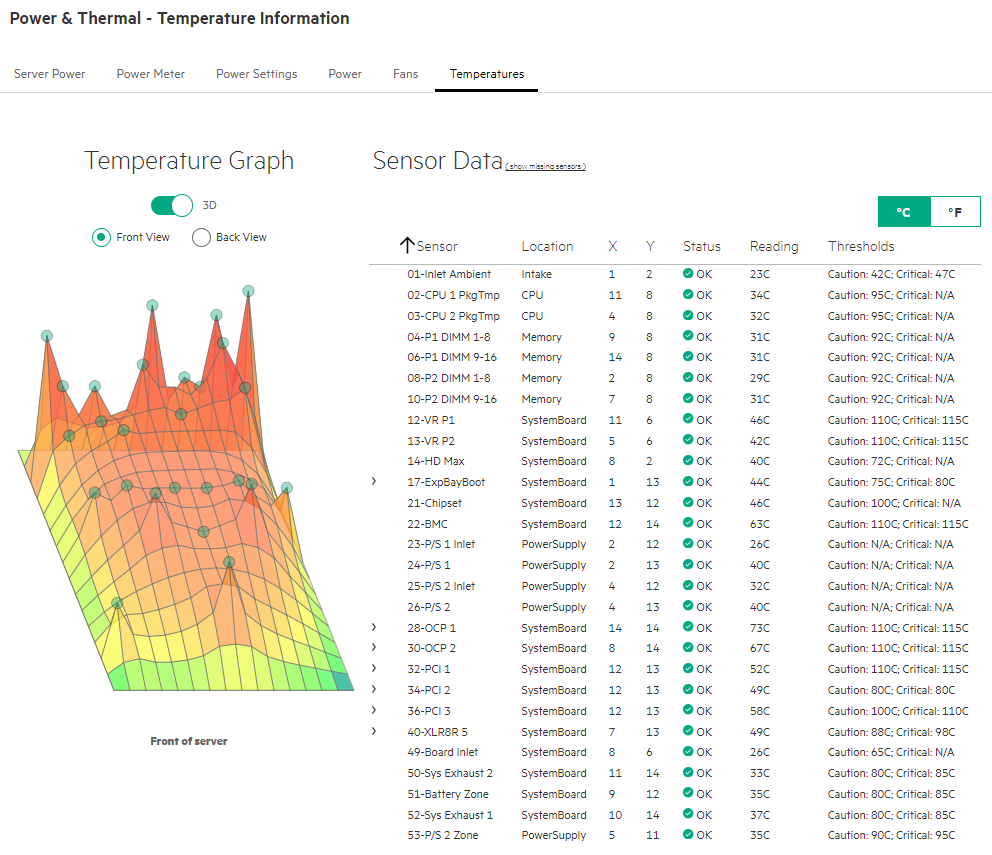
Task: Click the 21-Chipset sensor name
Action: coord(435,503)
